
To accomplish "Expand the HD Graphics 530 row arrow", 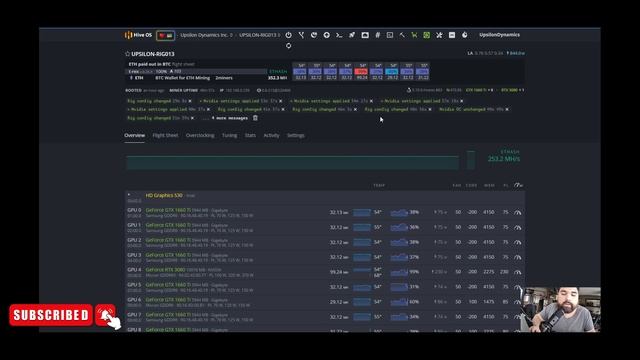I will point(129,195).
